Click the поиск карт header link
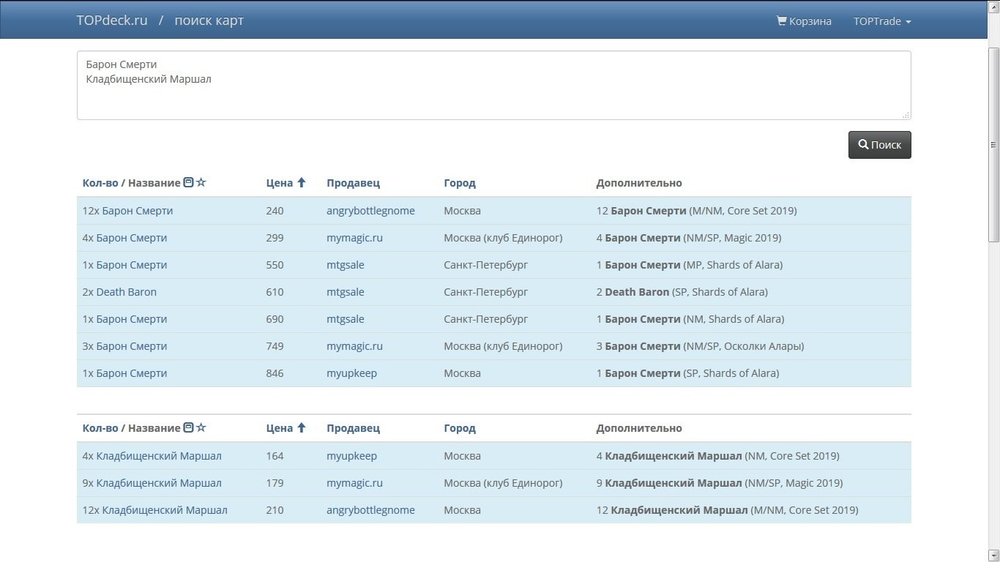The width and height of the screenshot is (1000, 576). 208,20
